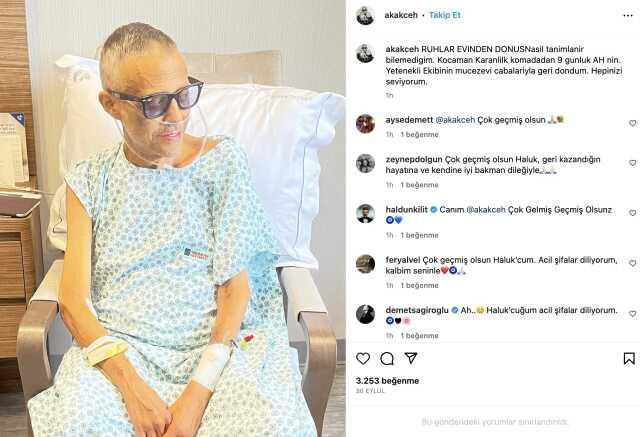The image size is (640, 437).
Task: Visit zeynepdolgun's profile username
Action: (x=414, y=159)
